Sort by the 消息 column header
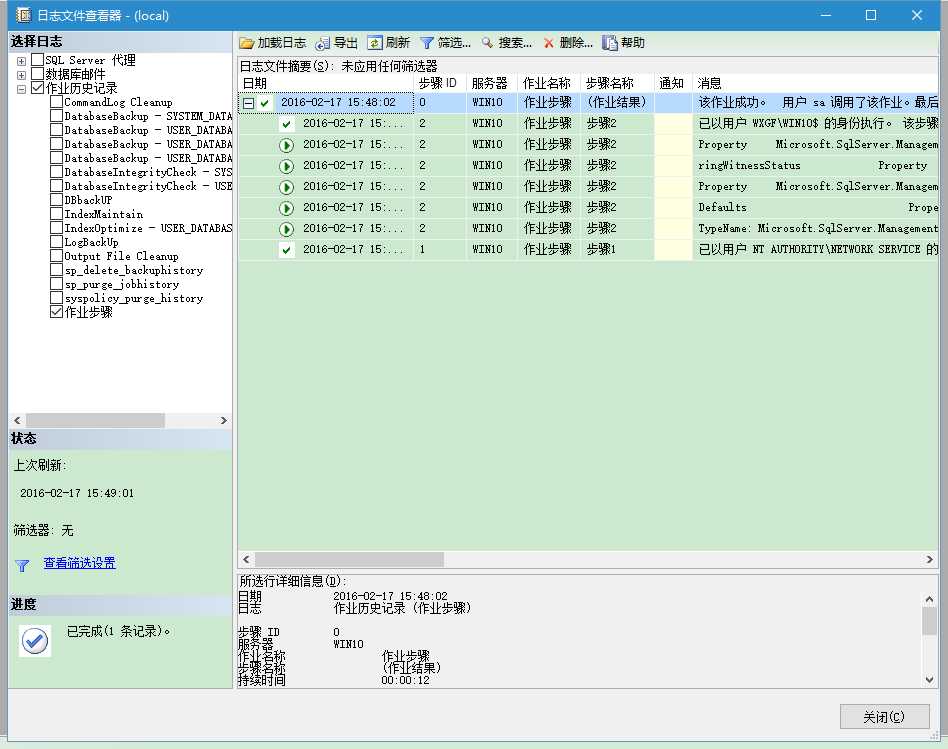The image size is (948, 749). (x=816, y=83)
